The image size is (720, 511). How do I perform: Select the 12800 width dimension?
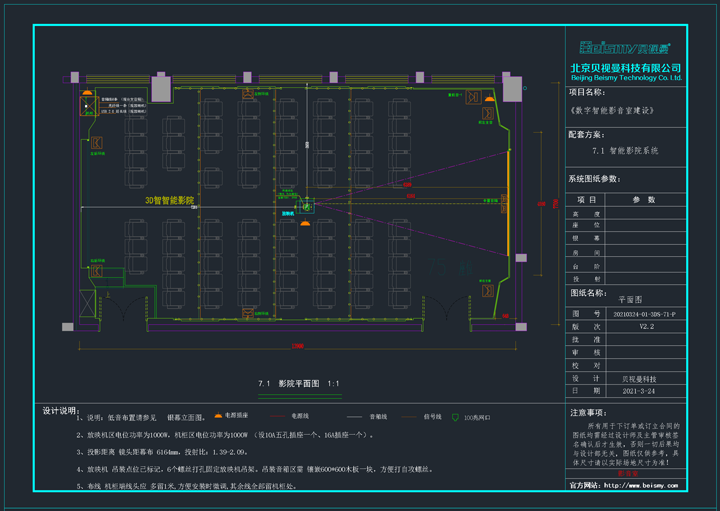[x=298, y=346]
